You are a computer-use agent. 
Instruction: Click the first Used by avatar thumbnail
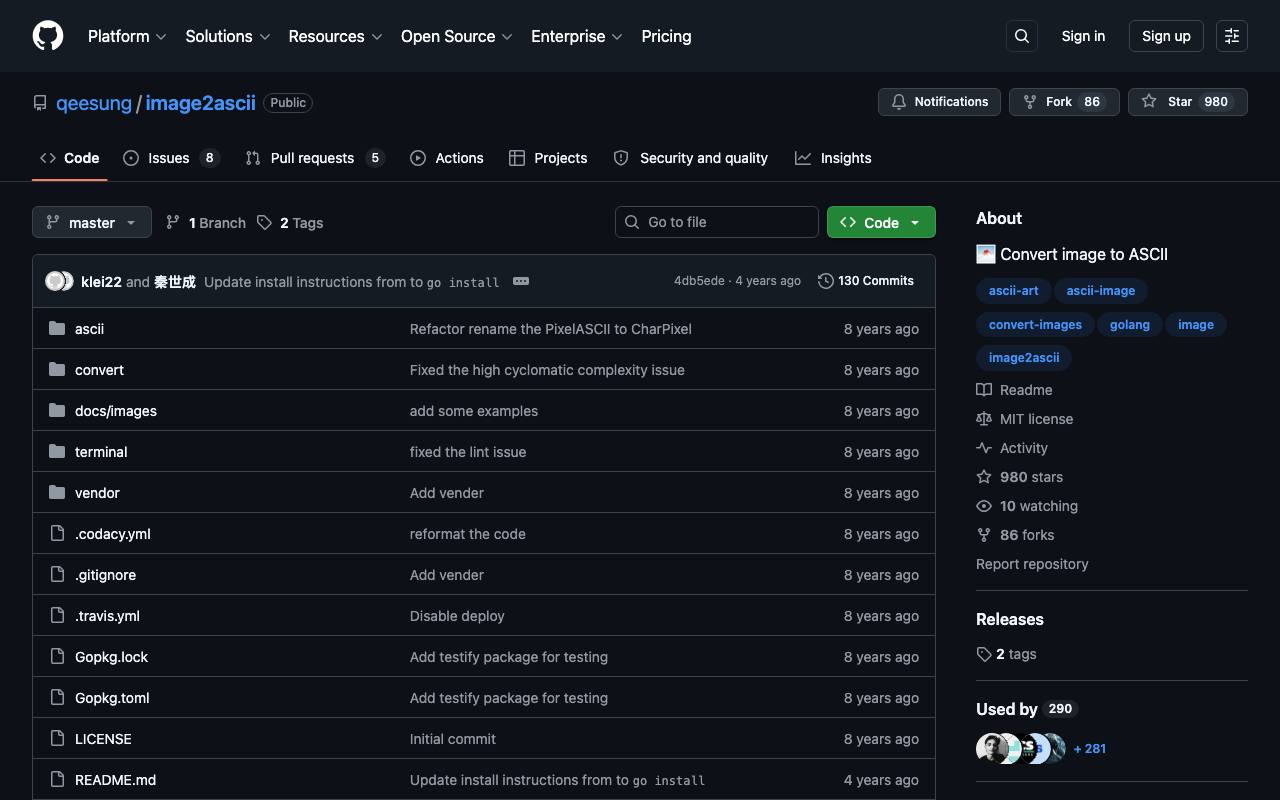coord(991,748)
